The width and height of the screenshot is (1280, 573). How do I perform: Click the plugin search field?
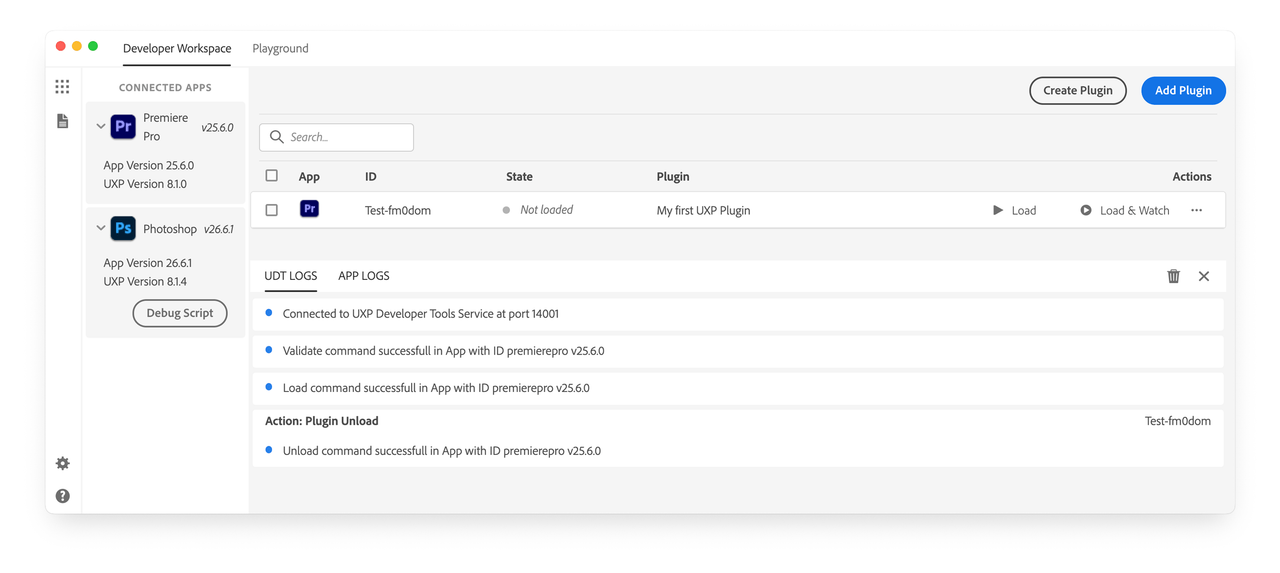pos(345,137)
